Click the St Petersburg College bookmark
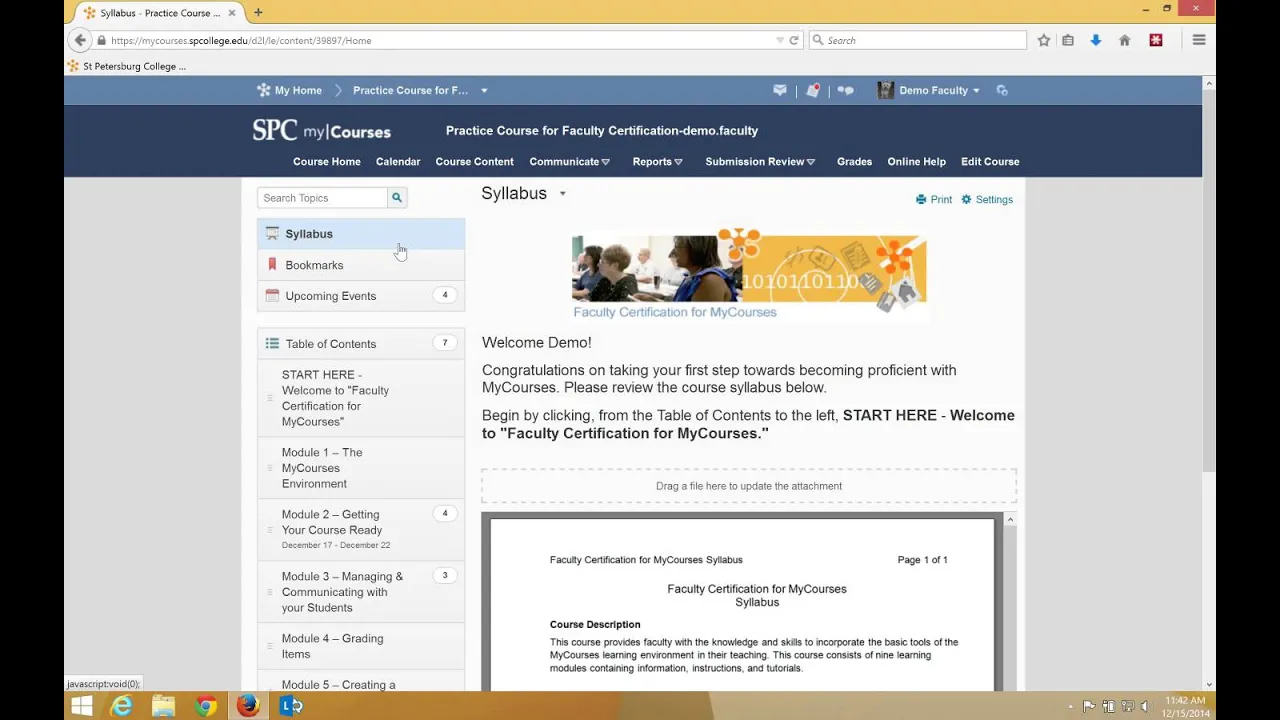The width and height of the screenshot is (1280, 720). [126, 66]
